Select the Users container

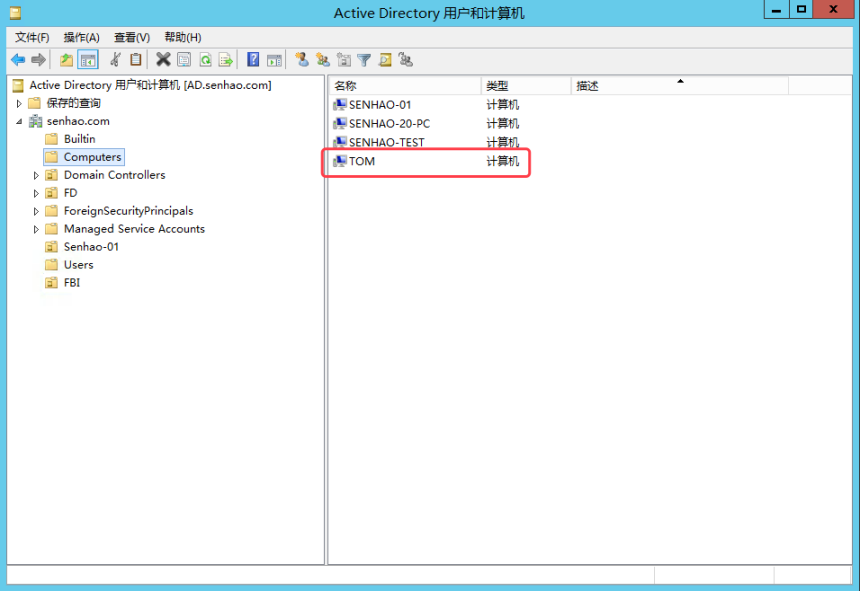tap(78, 265)
